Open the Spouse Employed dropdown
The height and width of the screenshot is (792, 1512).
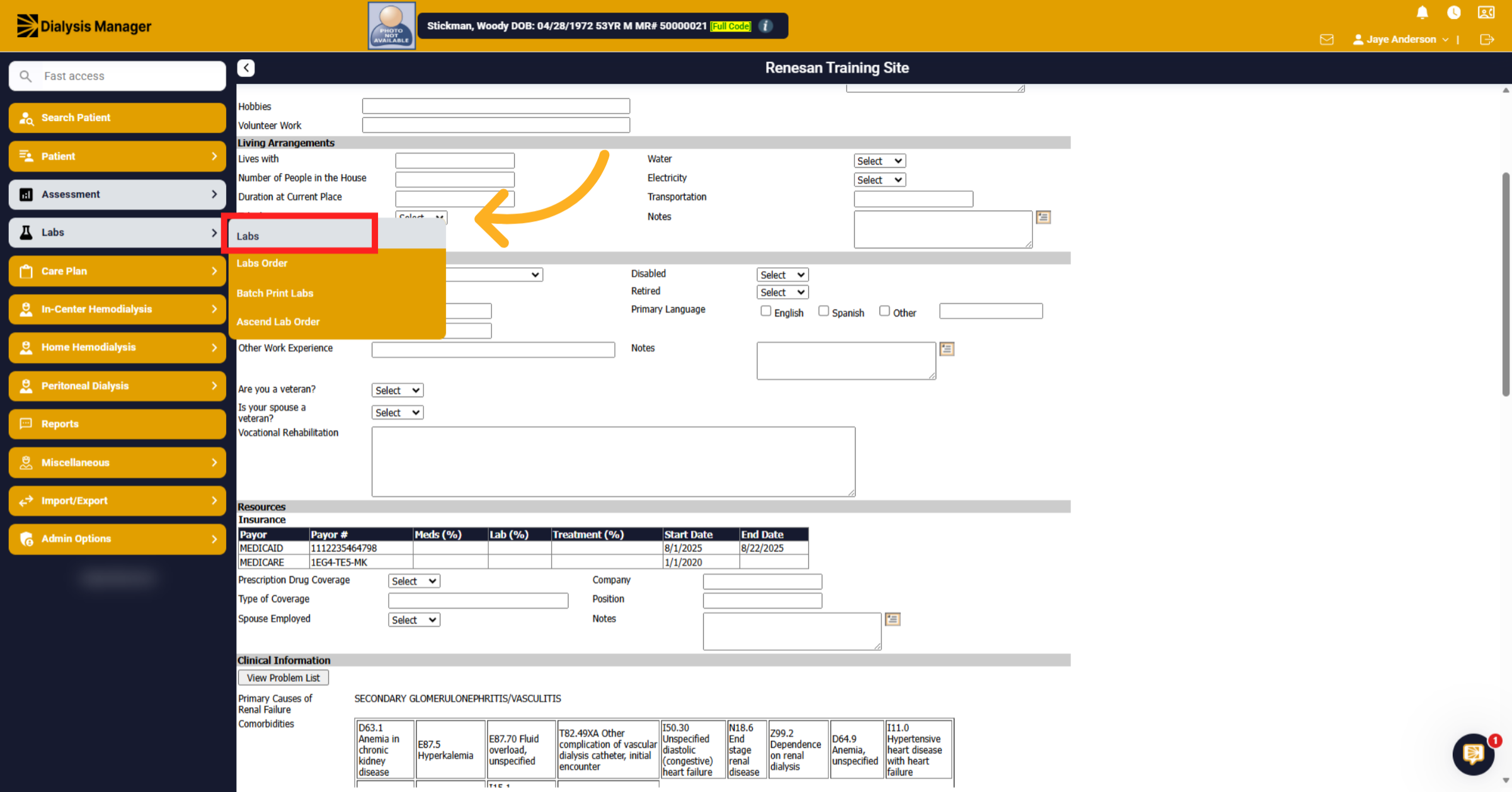click(x=414, y=620)
